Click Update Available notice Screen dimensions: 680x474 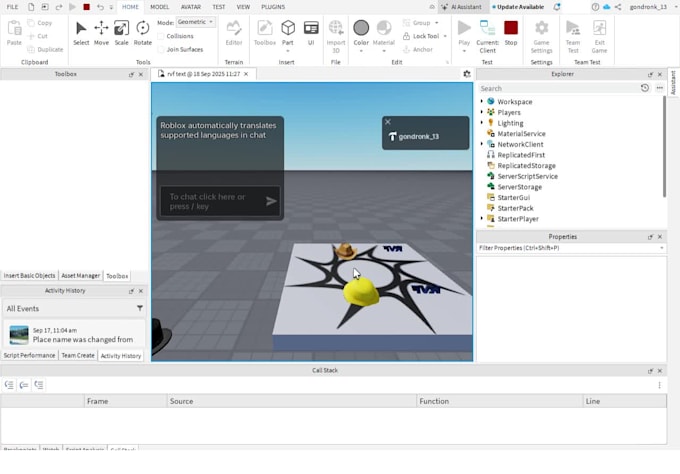tap(518, 7)
